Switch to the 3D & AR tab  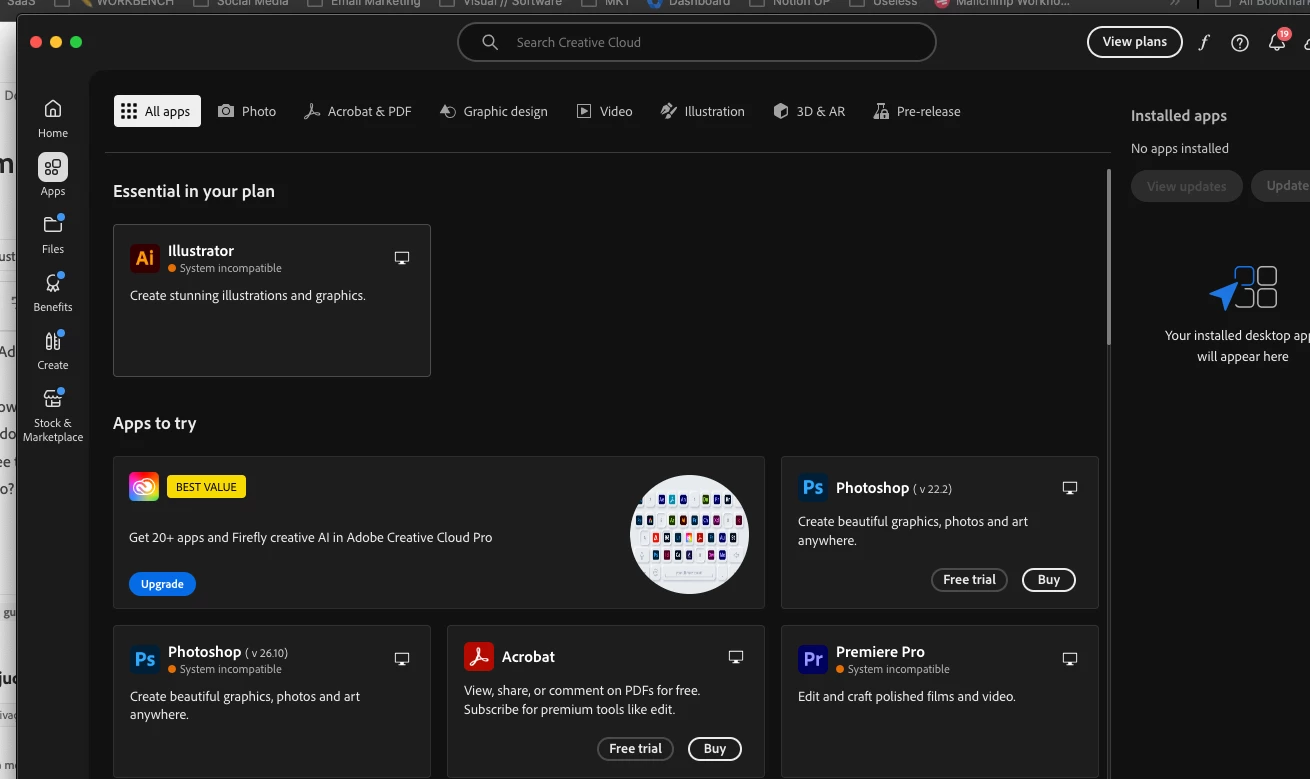point(810,111)
